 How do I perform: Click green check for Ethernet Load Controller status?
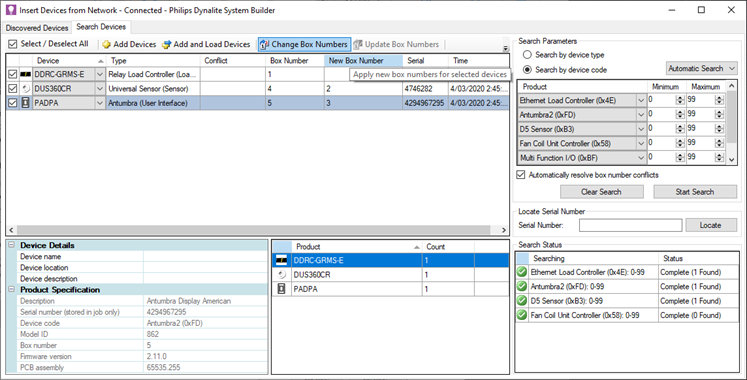pyautogui.click(x=522, y=272)
